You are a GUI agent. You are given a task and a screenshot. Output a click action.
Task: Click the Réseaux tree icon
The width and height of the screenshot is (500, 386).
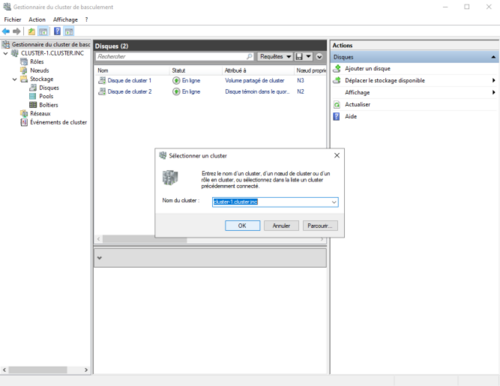(24, 114)
